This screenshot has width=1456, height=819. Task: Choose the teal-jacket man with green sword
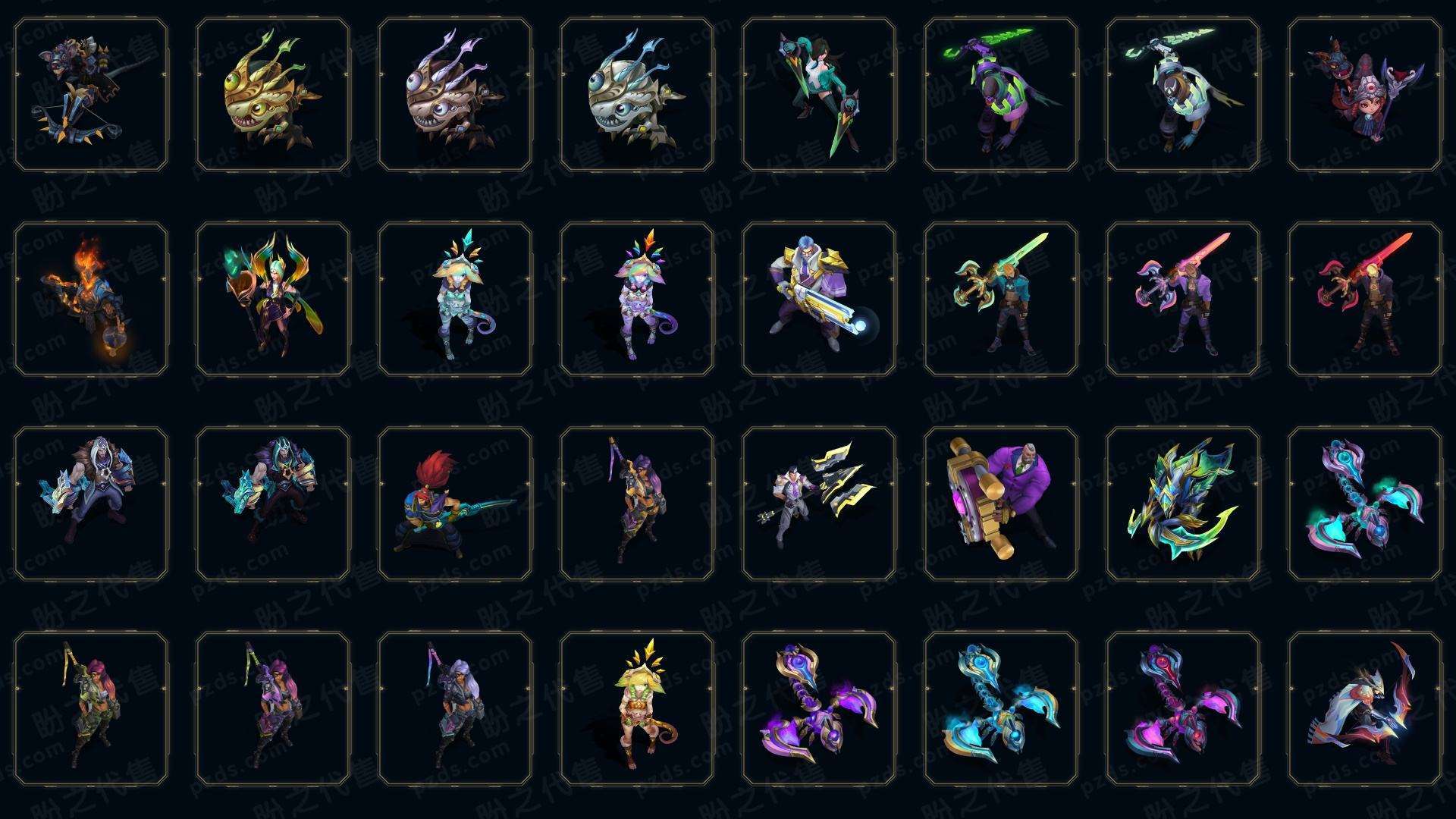[1001, 299]
